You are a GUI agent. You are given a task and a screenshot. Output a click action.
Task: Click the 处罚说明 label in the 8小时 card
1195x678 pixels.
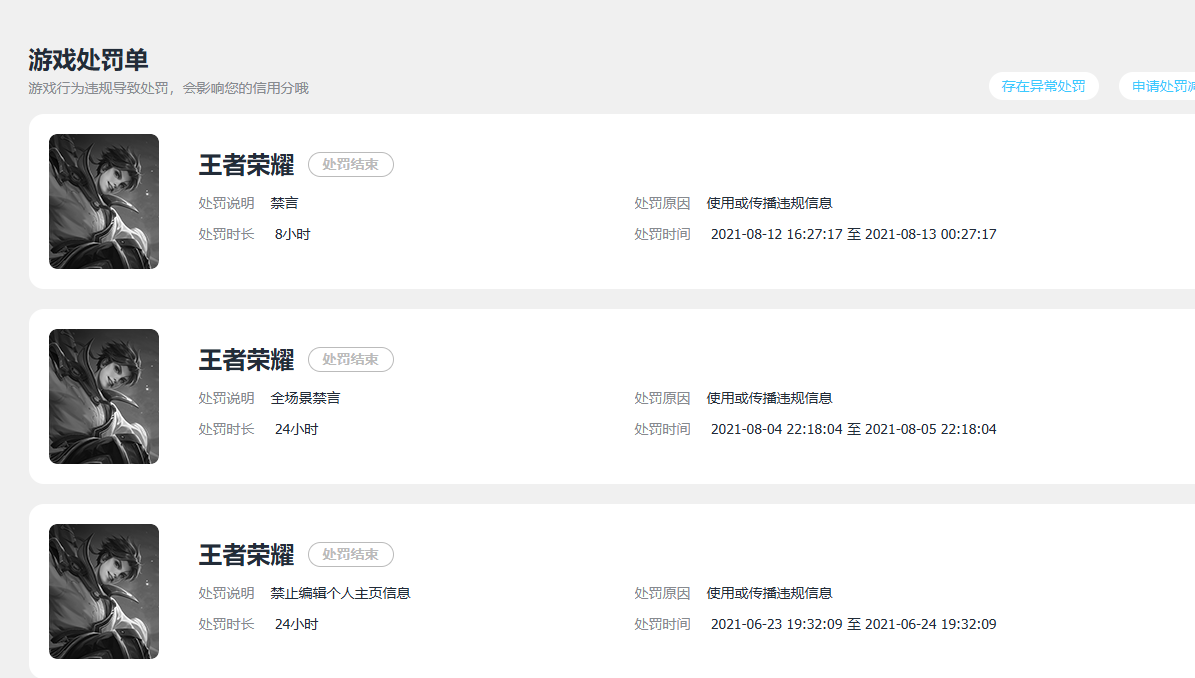click(x=226, y=203)
